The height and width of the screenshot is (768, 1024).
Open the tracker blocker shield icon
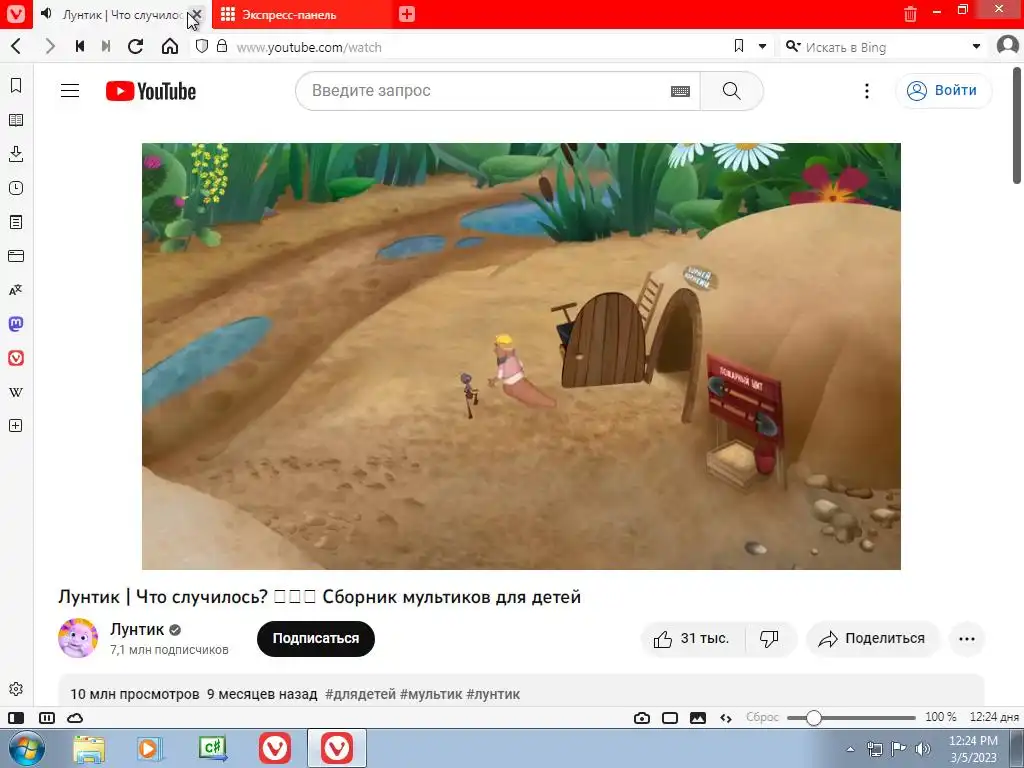pos(202,46)
